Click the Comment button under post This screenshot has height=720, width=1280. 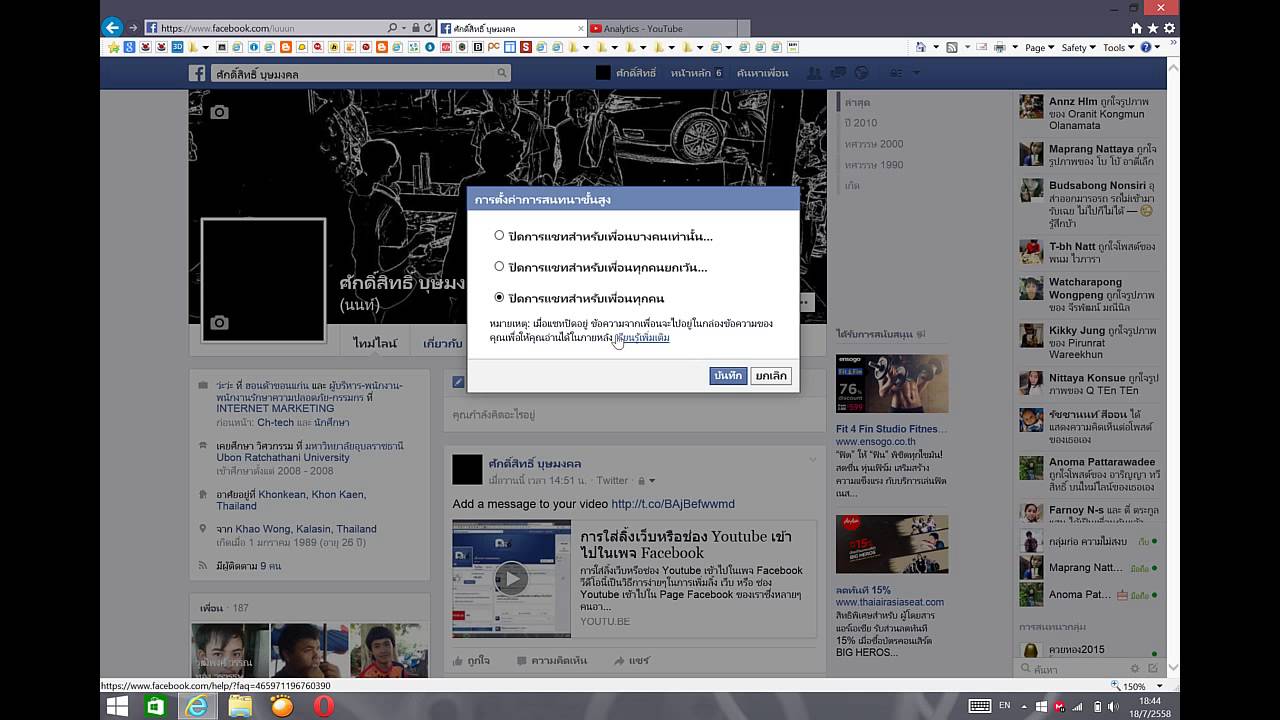552,661
